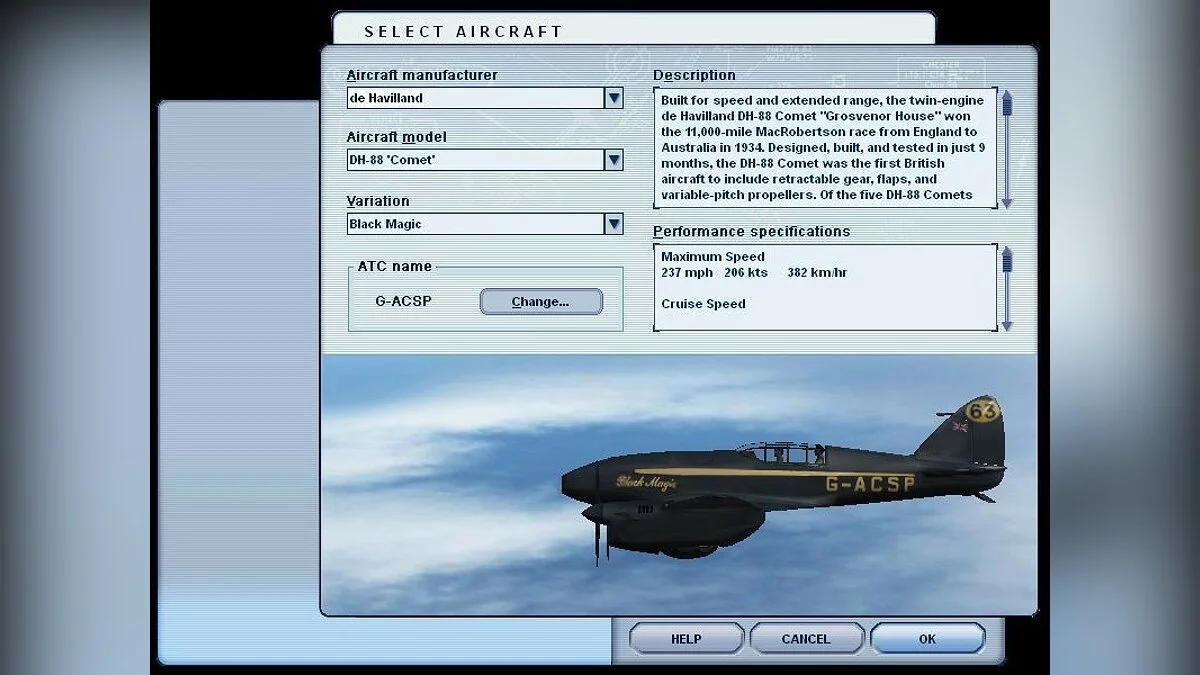Click the '382 km/hr' speed value
This screenshot has height=675, width=1200.
pyautogui.click(x=817, y=272)
